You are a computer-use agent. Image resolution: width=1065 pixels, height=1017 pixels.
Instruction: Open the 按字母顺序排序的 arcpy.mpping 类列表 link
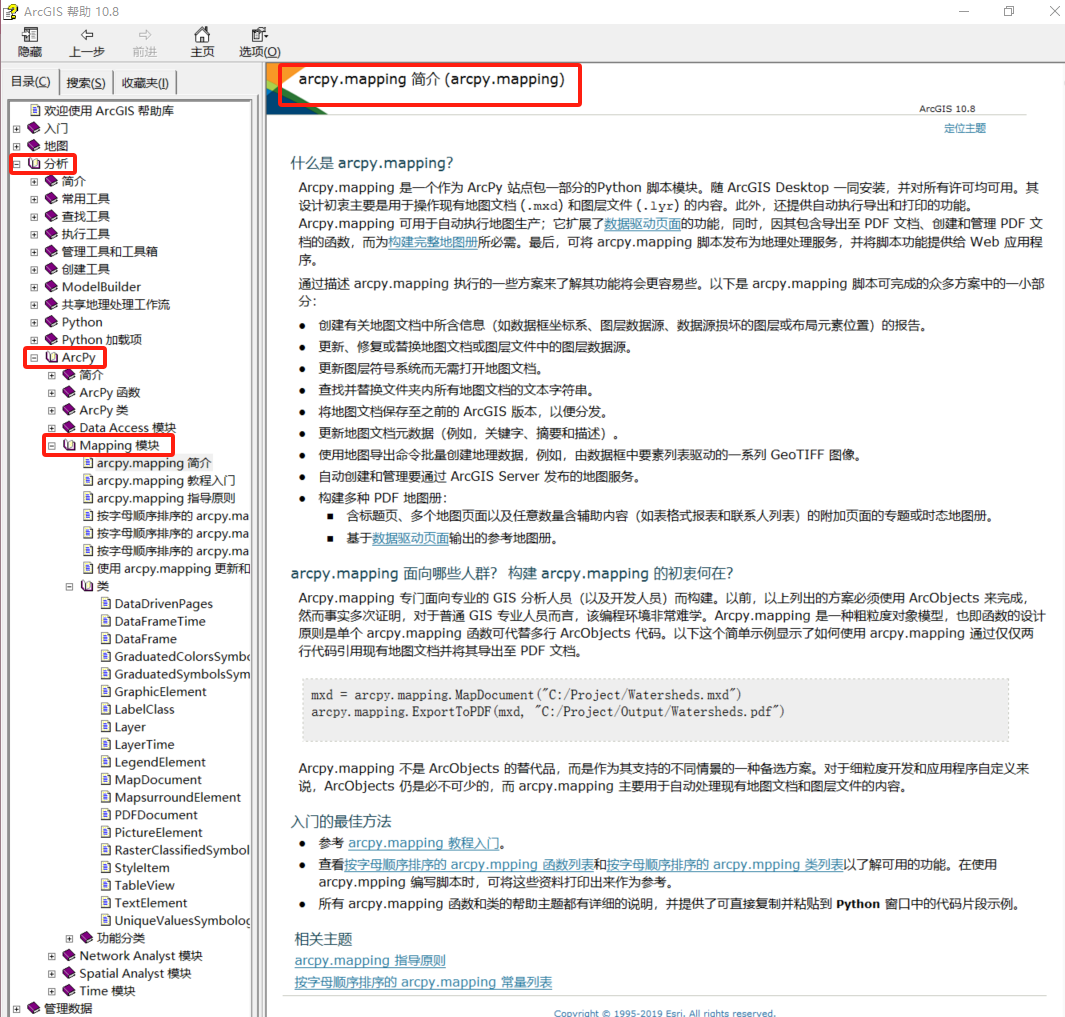pos(725,865)
